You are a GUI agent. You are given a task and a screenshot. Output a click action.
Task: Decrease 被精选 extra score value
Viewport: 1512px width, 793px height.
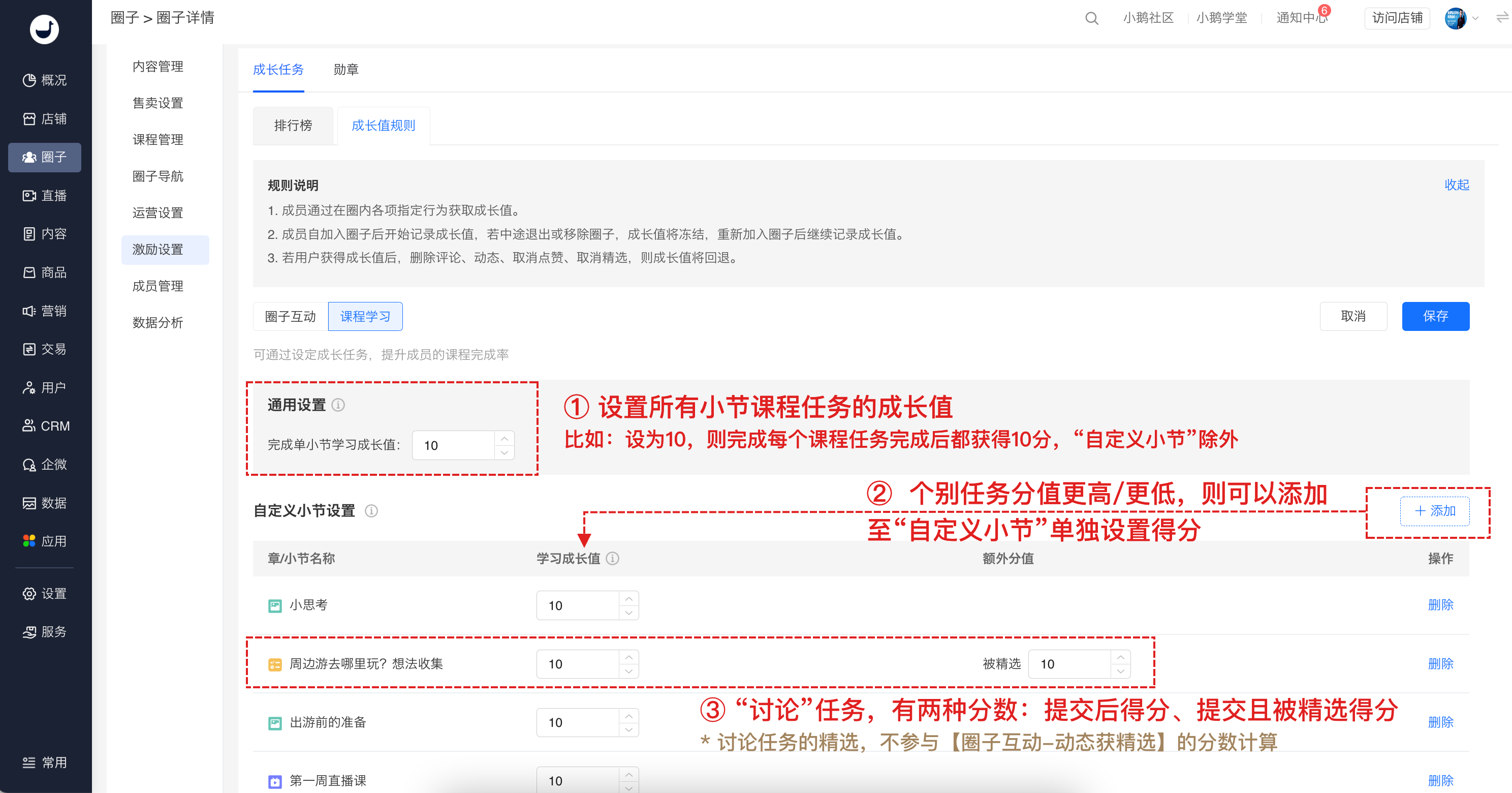click(1120, 671)
